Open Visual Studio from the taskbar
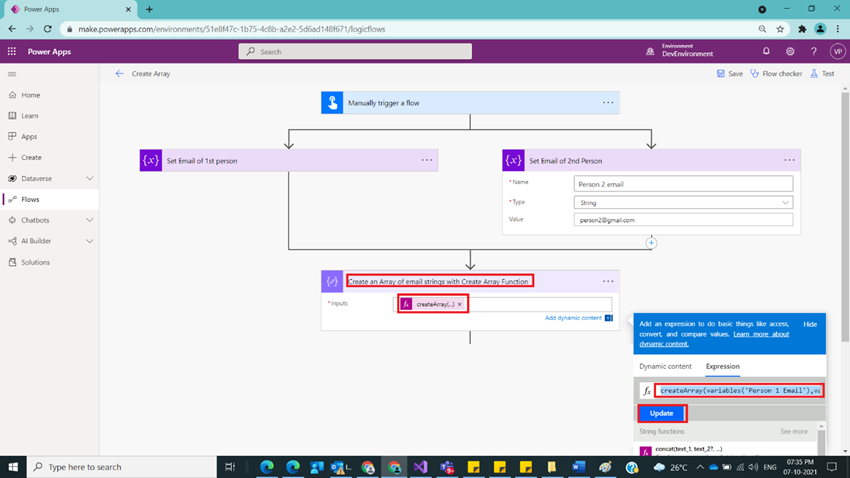The width and height of the screenshot is (850, 478). pos(421,467)
